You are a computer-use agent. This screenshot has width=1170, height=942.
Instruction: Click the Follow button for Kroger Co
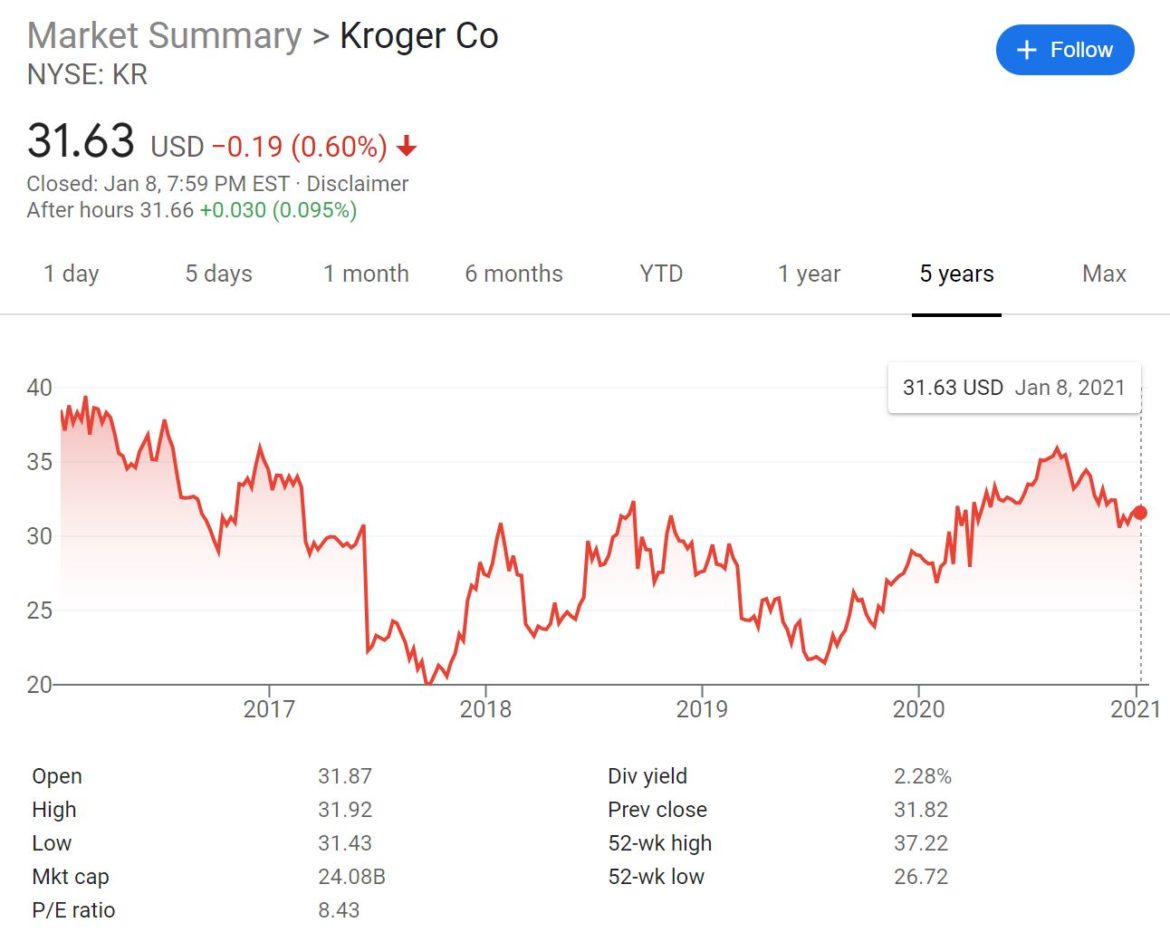coord(1065,49)
